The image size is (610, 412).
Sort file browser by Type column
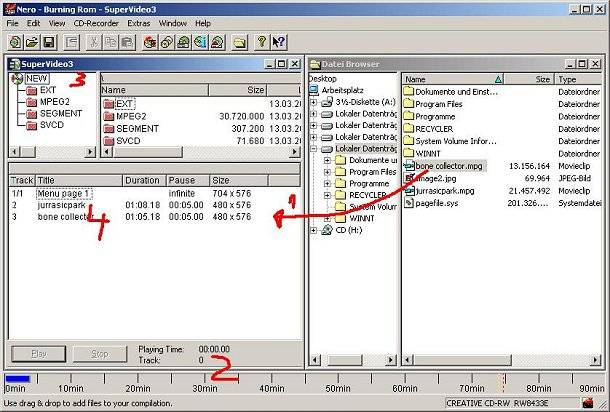click(x=578, y=79)
